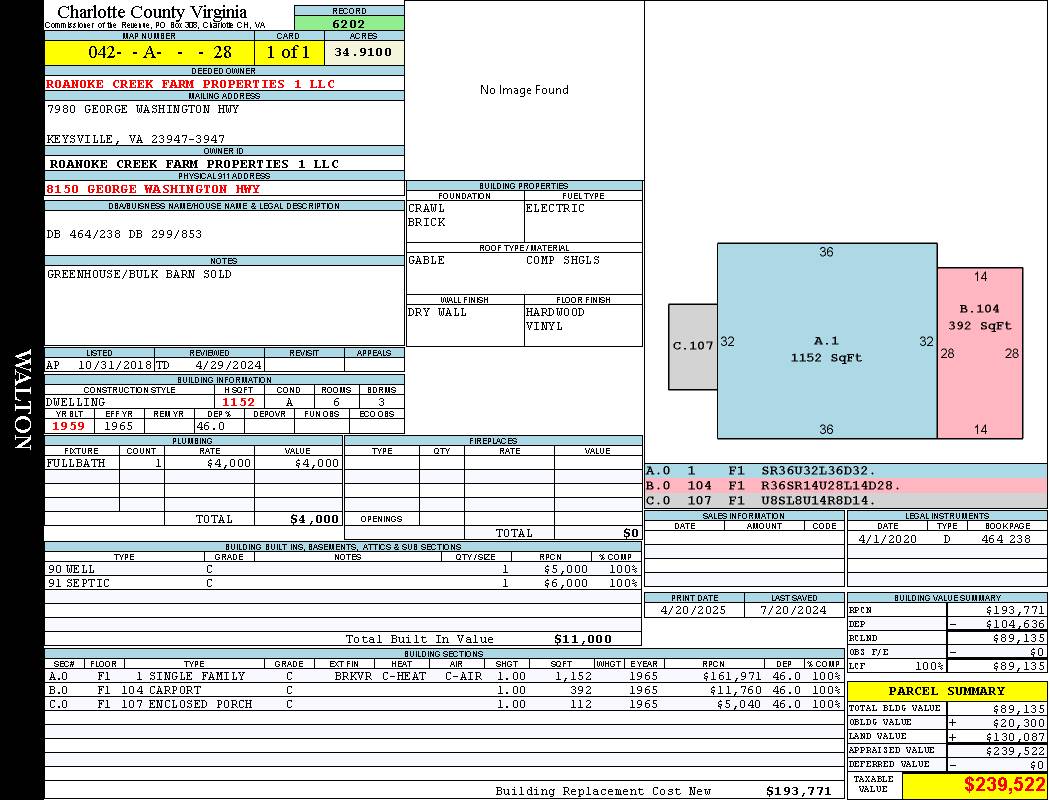Click the yellow PARCEL SUMMARY header
The width and height of the screenshot is (1050, 800).
tap(947, 691)
